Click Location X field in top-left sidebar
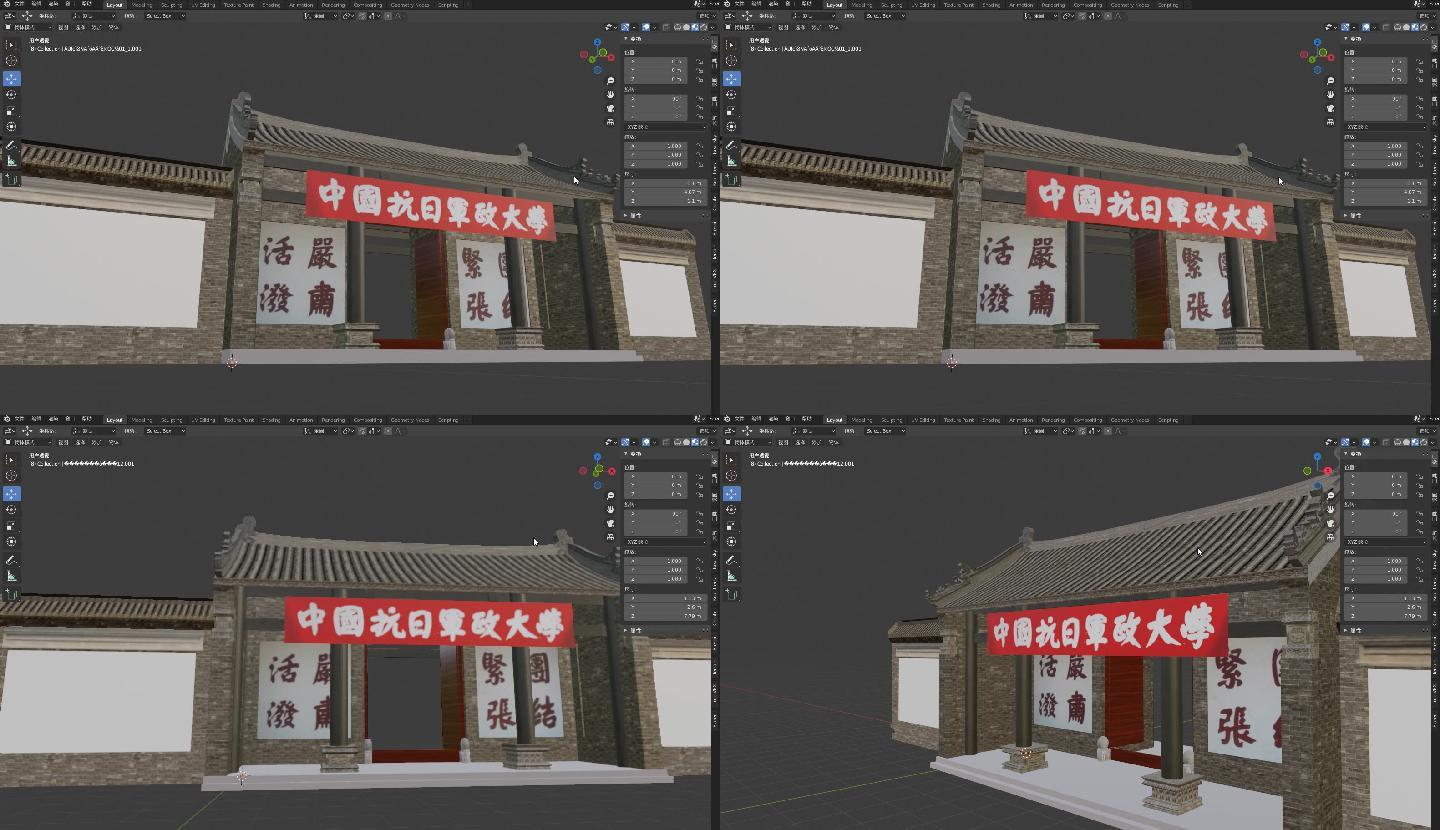The image size is (1440, 830). [656, 61]
